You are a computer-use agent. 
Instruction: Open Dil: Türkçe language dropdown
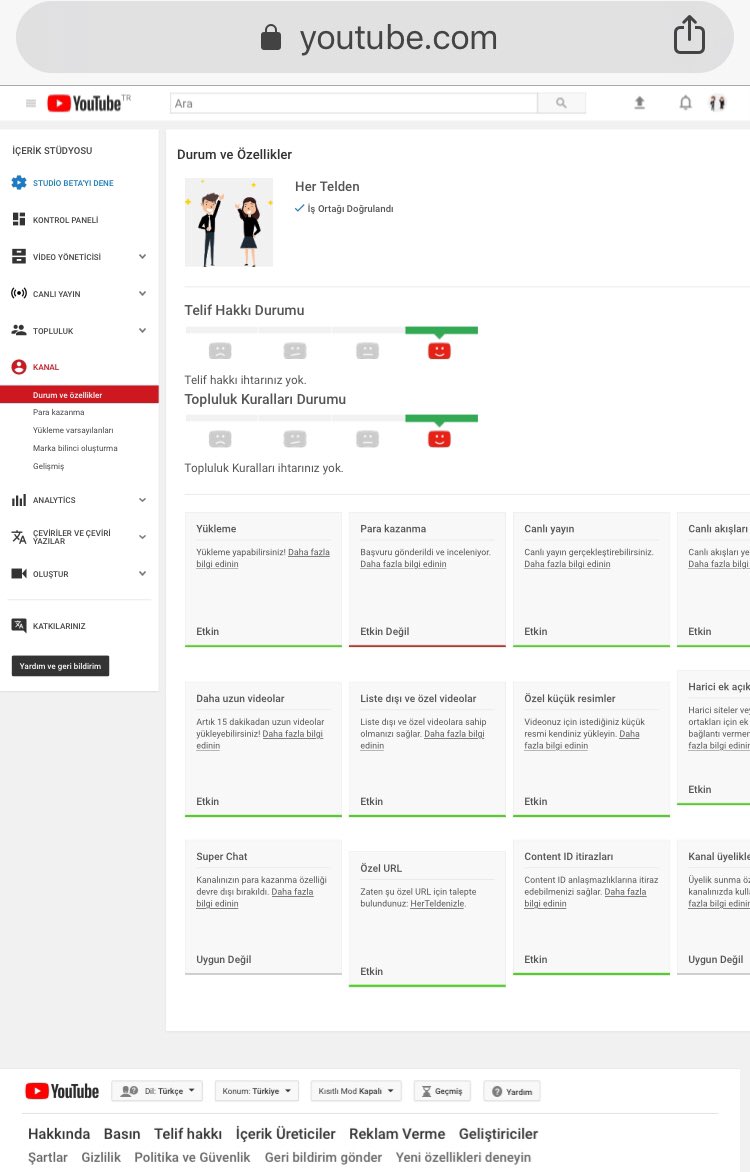coord(157,1091)
